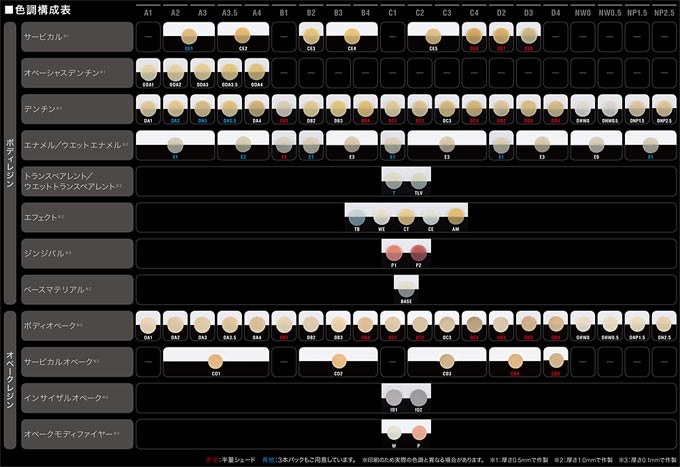Click the C4 column header

tap(474, 13)
